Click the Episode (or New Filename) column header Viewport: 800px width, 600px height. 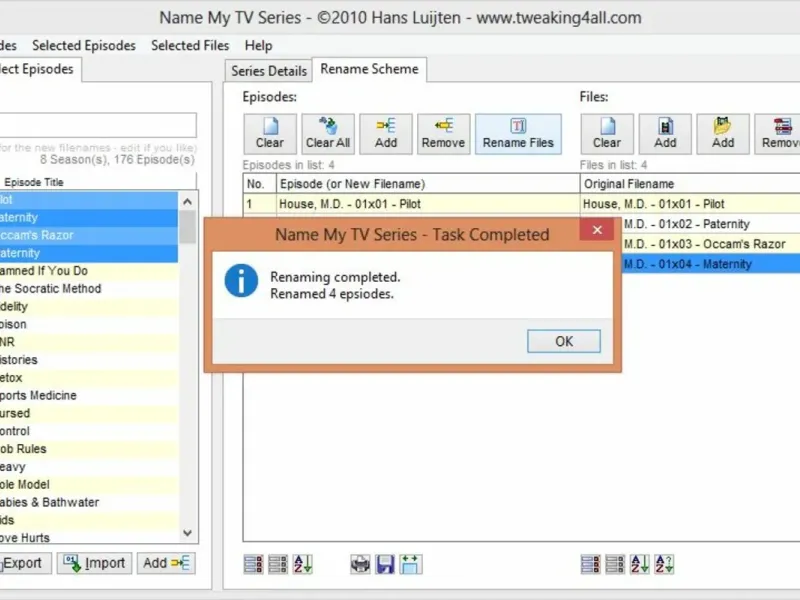pyautogui.click(x=428, y=184)
